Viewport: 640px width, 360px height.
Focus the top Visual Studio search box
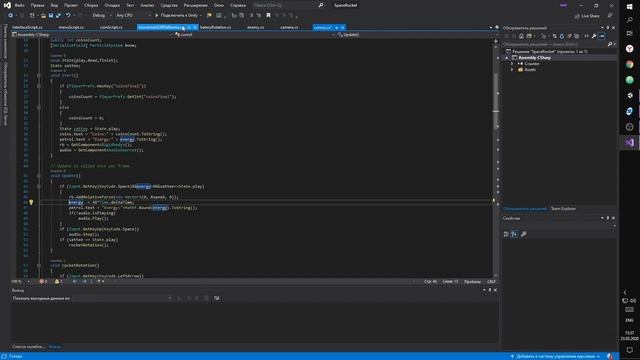[288, 5]
